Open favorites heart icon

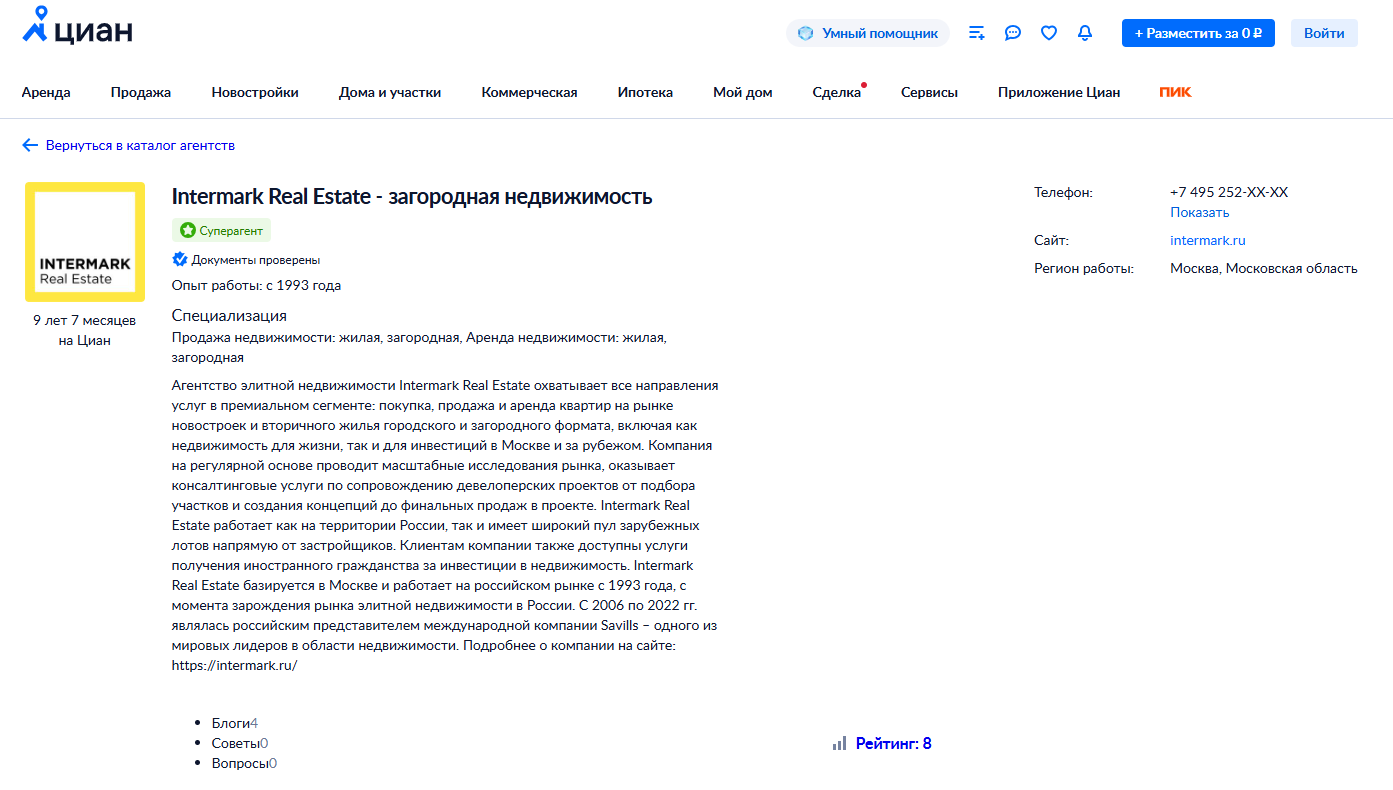(1049, 33)
